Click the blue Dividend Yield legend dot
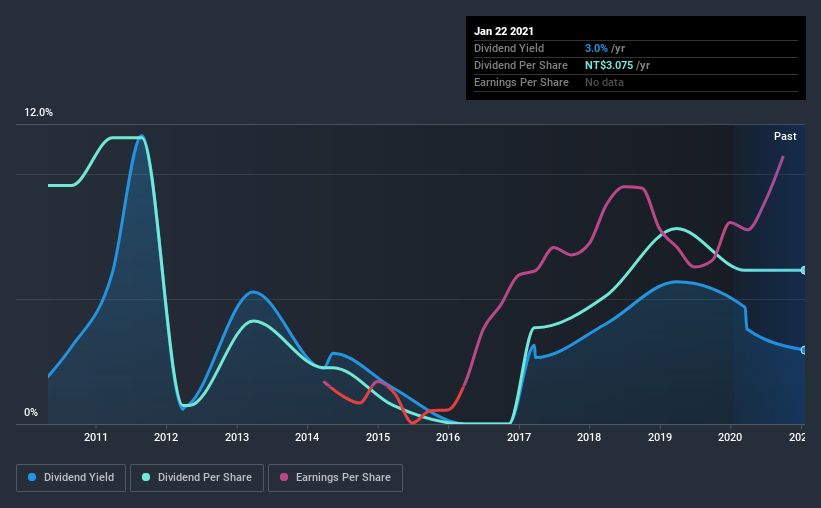Viewport: 821px width, 508px height. click(32, 477)
